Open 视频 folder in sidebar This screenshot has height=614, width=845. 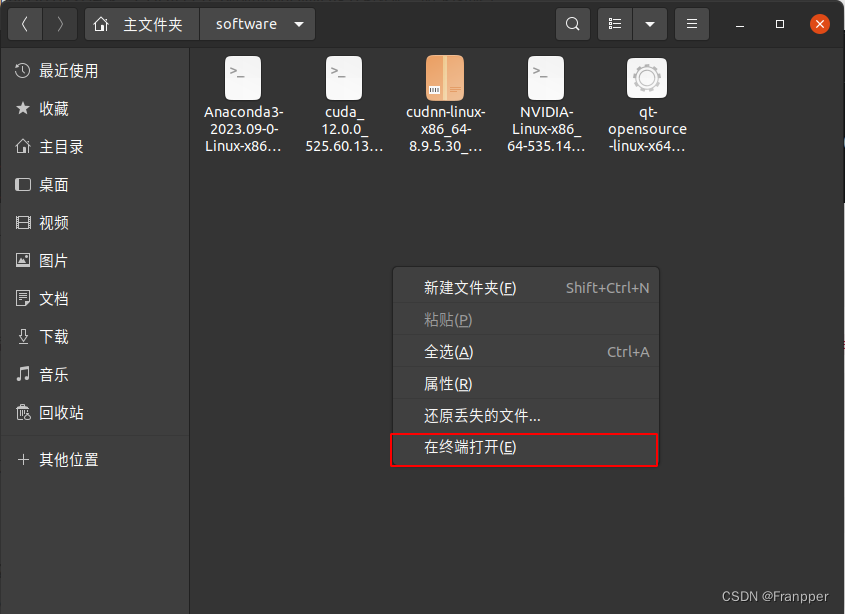95,223
